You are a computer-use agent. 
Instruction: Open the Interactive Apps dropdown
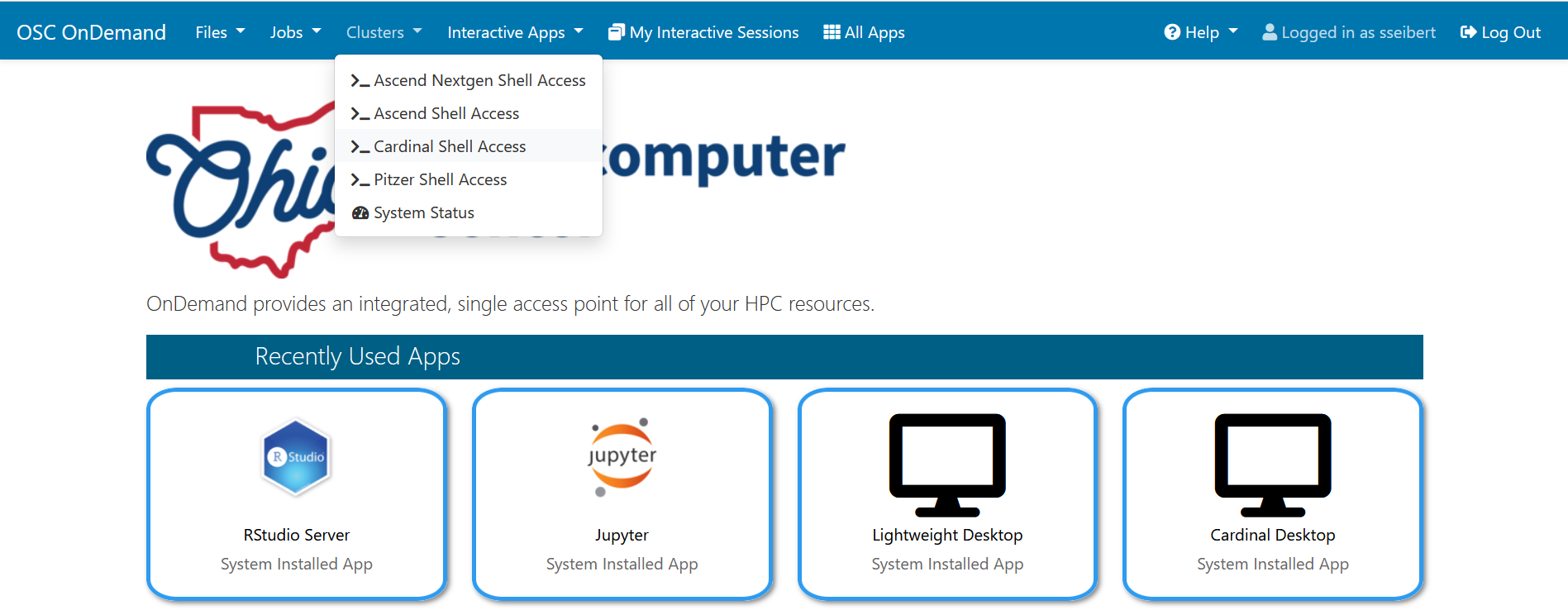tap(515, 32)
